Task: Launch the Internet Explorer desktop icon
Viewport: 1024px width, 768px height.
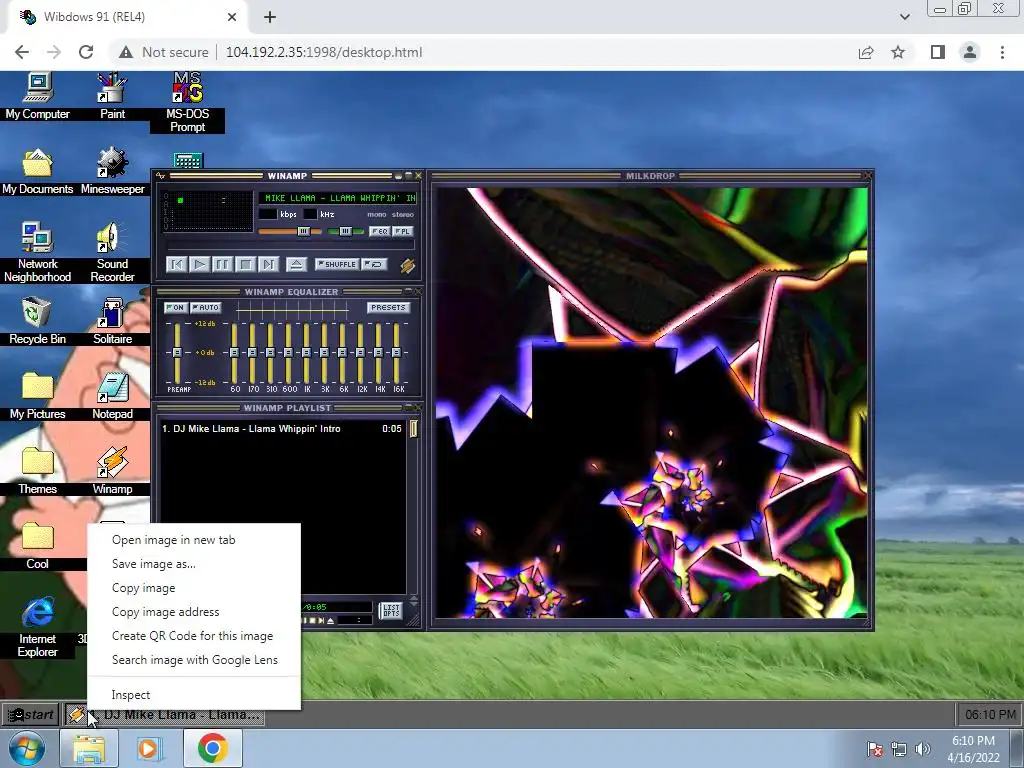Action: [x=37, y=627]
